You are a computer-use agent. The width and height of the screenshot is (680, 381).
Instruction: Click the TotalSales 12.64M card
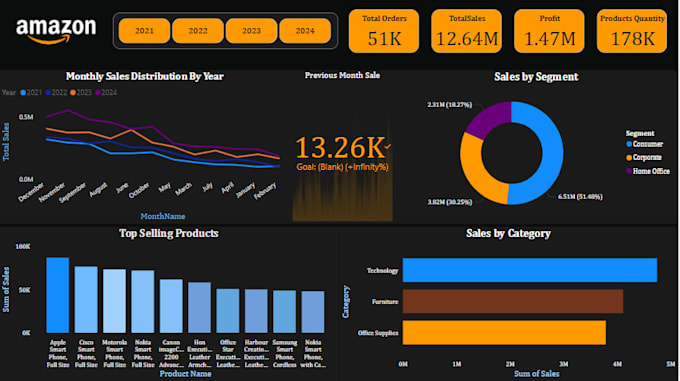tap(467, 31)
